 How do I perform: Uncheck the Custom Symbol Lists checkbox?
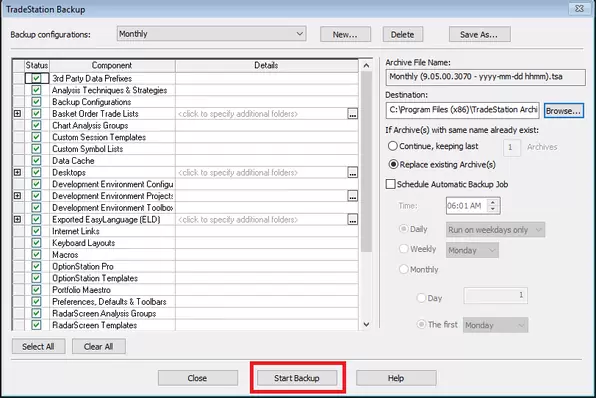(36, 149)
